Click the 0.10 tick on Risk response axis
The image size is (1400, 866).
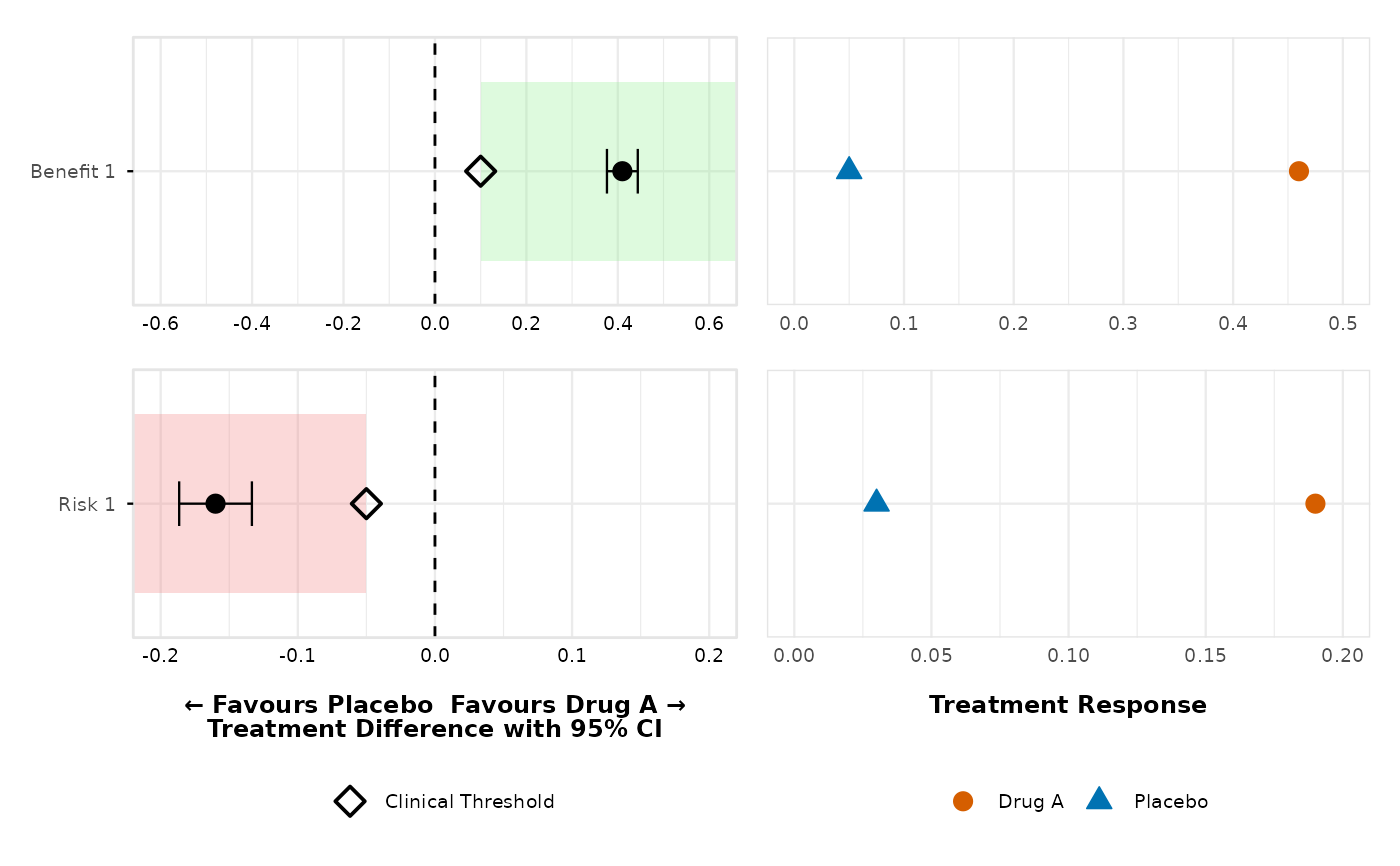1068,656
